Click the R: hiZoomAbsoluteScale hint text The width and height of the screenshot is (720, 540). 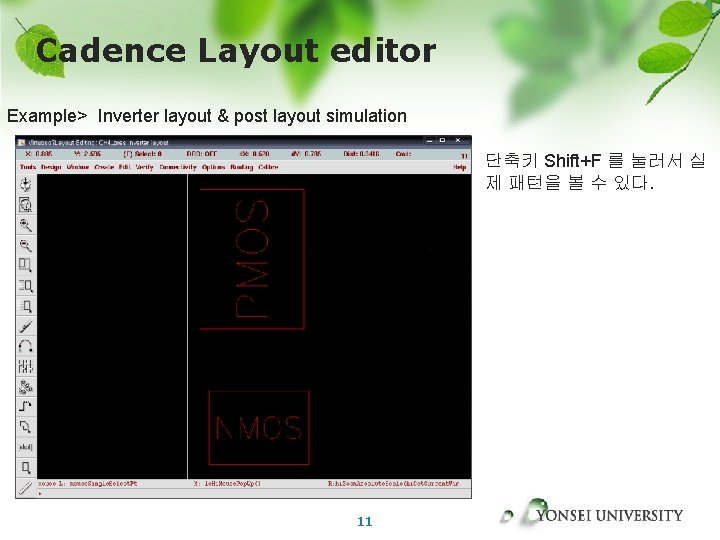[x=394, y=484]
